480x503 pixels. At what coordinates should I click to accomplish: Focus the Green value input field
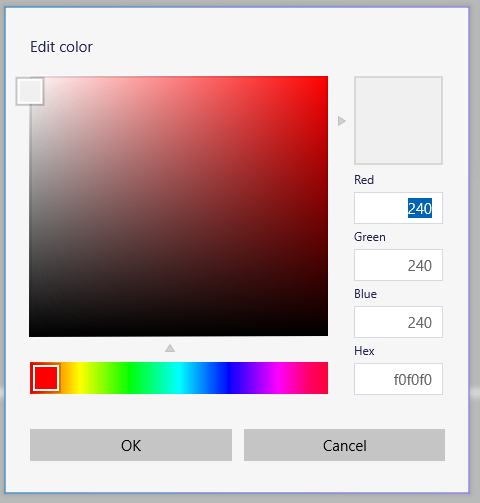(x=398, y=265)
